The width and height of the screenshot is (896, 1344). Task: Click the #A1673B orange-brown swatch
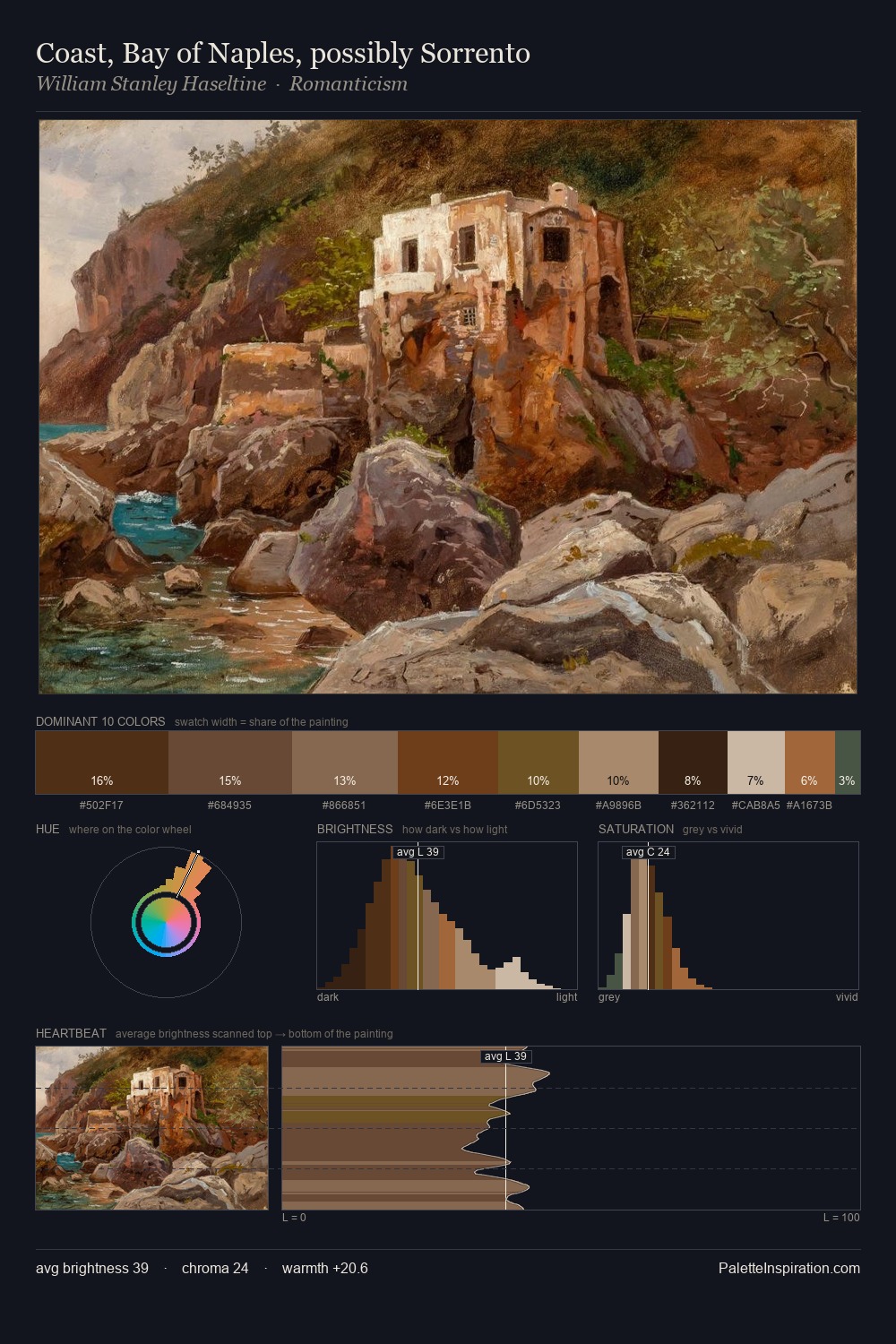(x=810, y=762)
